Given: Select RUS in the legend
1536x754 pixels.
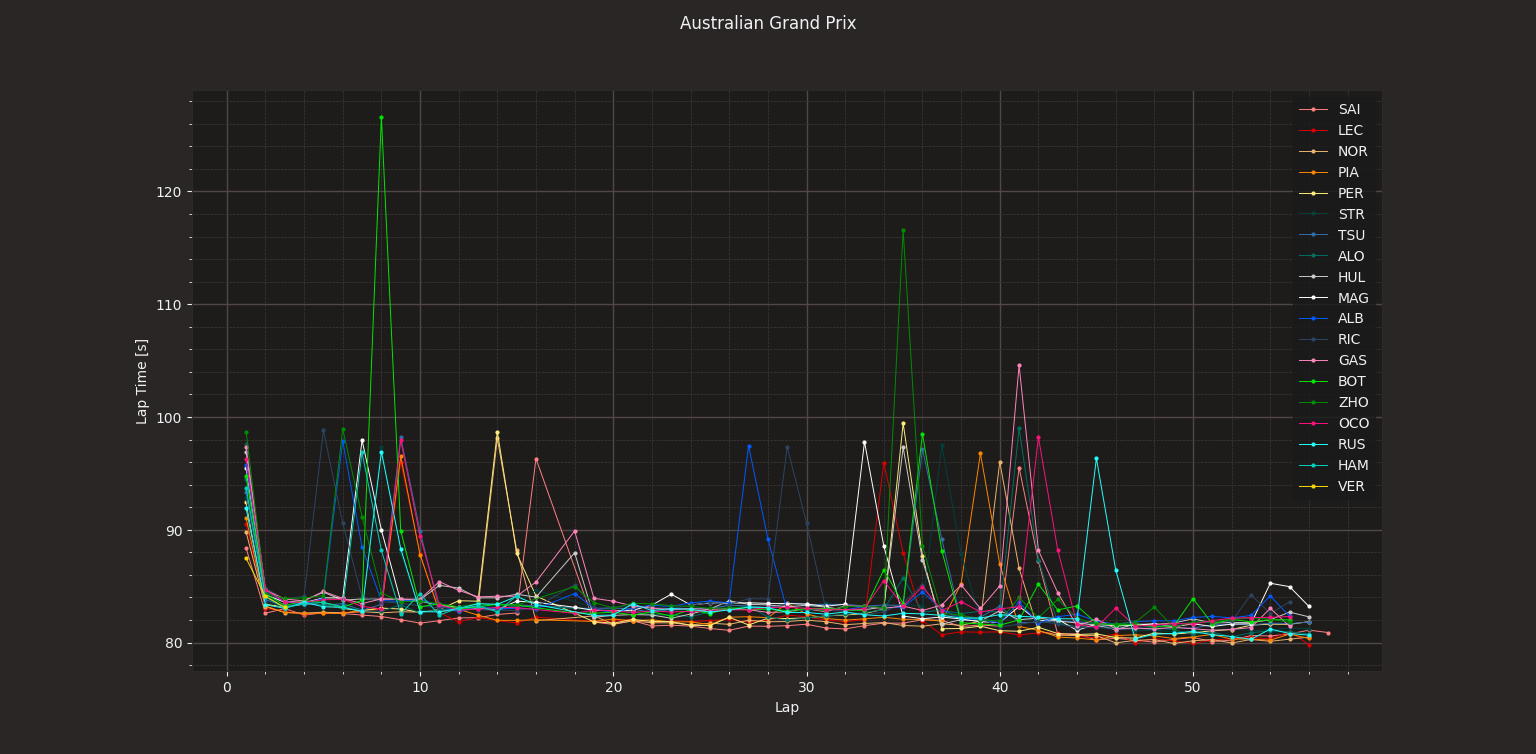Looking at the screenshot, I should 1332,445.
